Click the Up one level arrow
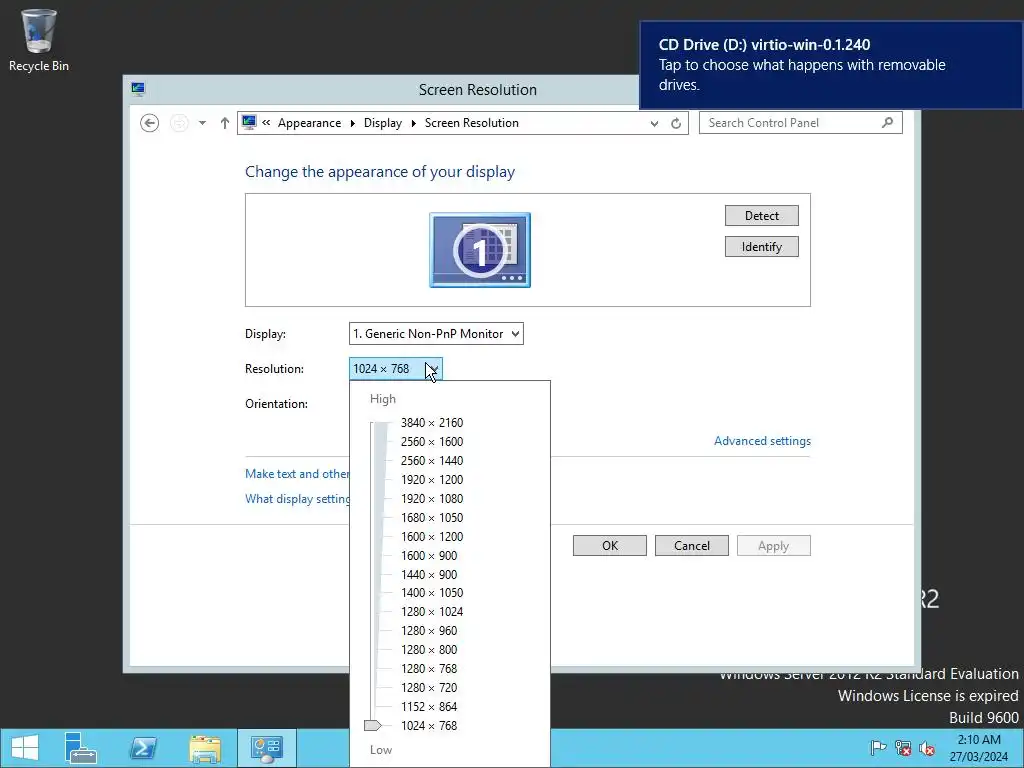Viewport: 1024px width, 768px height. 225,123
